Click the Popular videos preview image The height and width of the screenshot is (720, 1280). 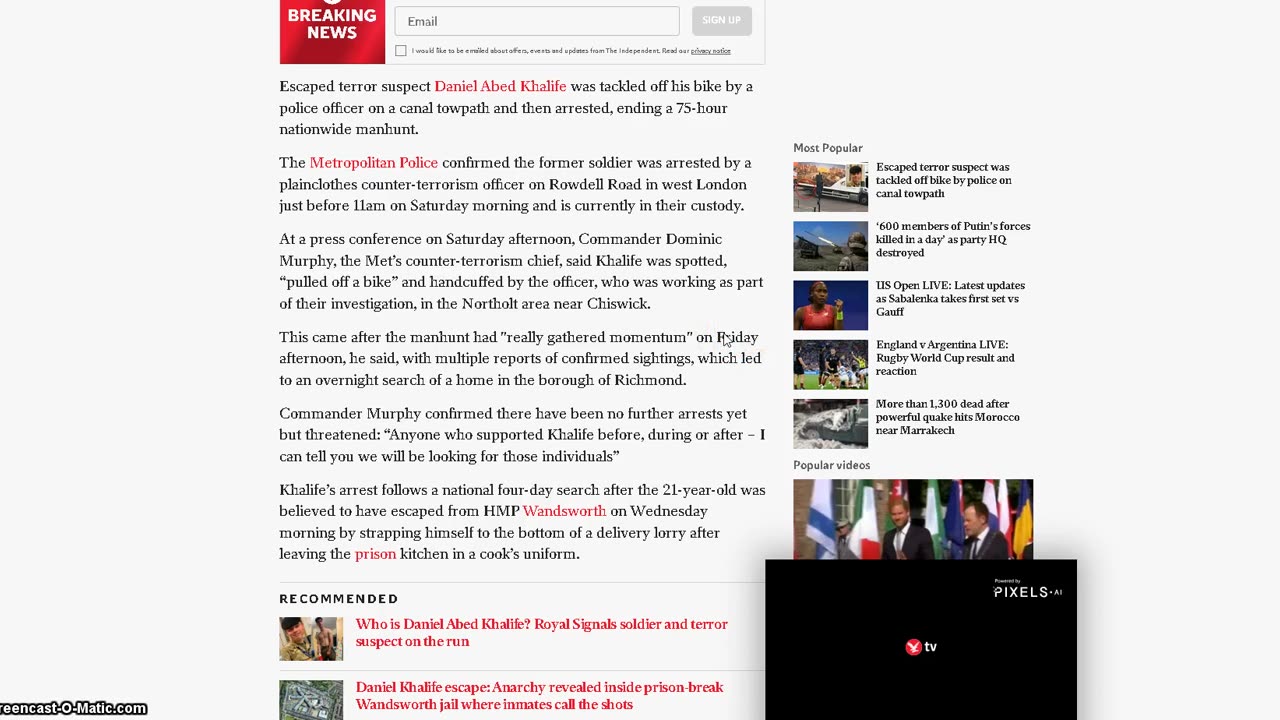(913, 519)
